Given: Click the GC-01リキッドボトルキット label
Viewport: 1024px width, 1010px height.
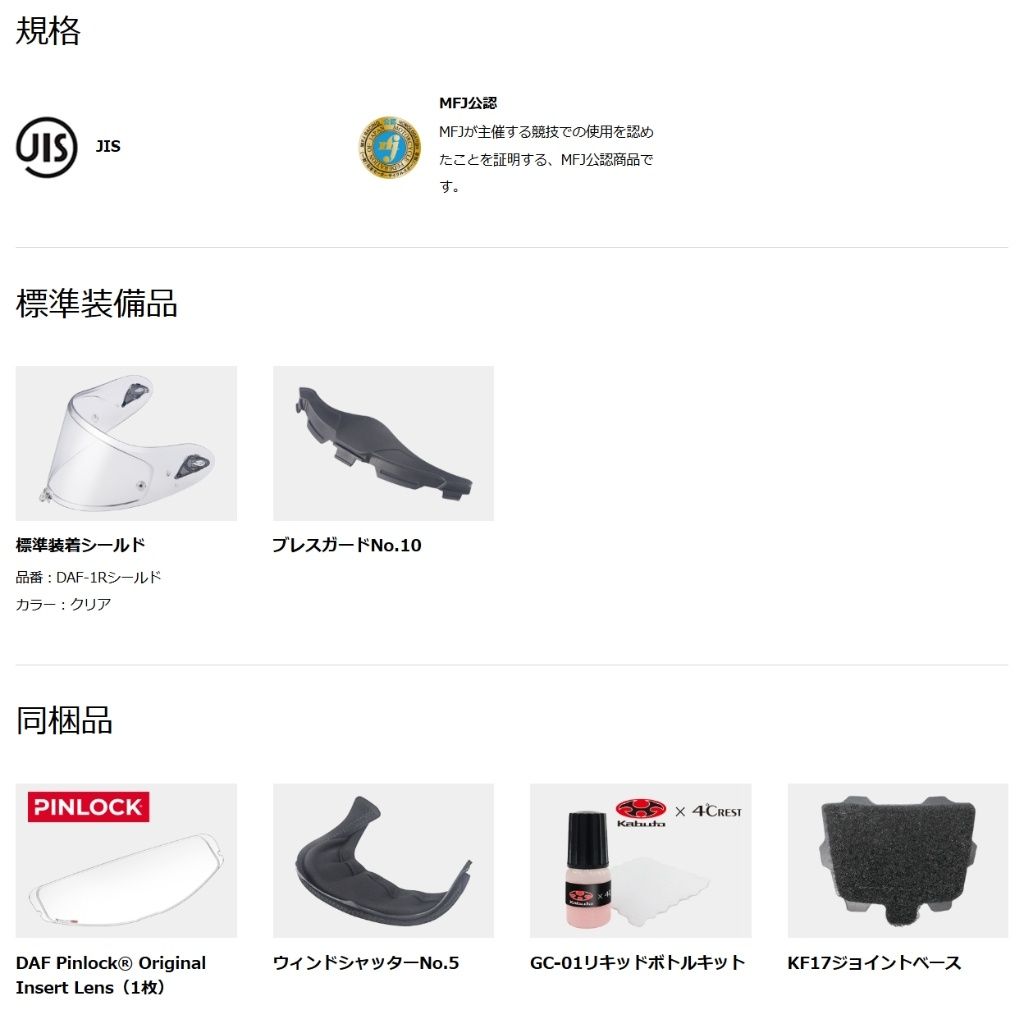Looking at the screenshot, I should (637, 963).
